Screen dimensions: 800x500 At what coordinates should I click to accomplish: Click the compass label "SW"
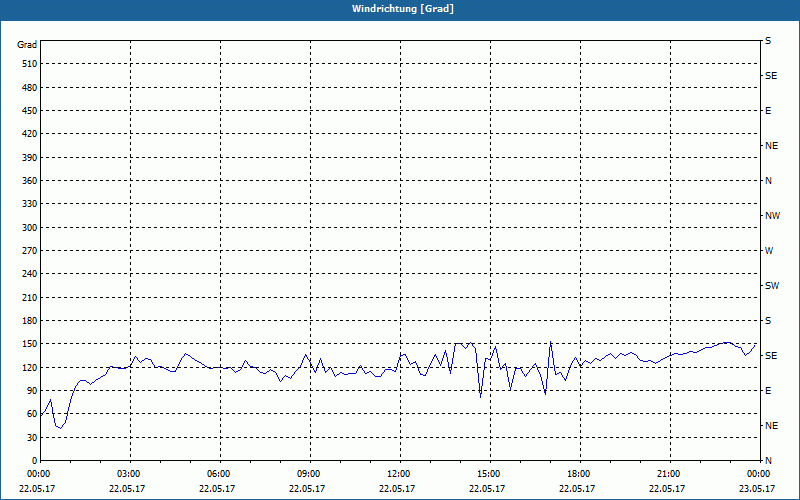[772, 286]
